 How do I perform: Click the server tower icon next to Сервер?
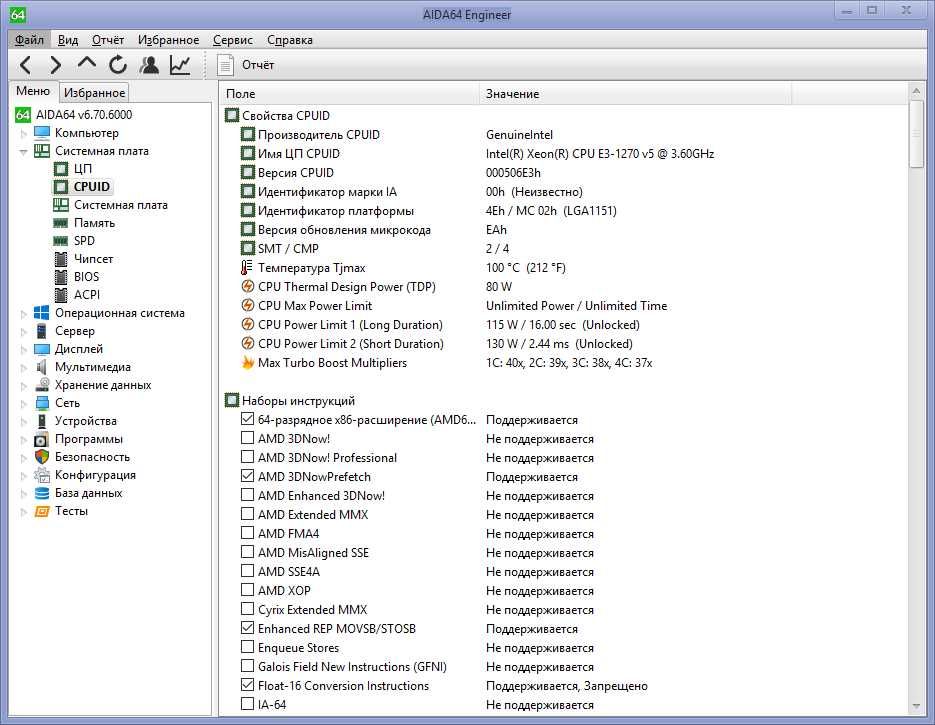[x=42, y=331]
